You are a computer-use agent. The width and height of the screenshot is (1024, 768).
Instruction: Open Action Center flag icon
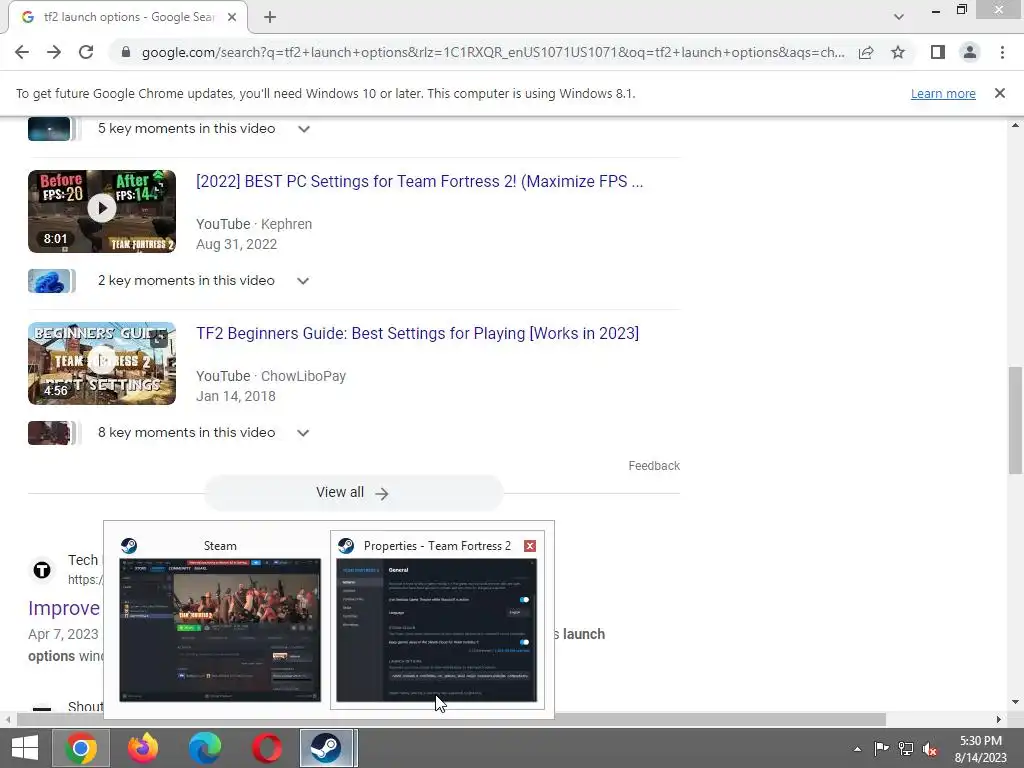point(881,748)
